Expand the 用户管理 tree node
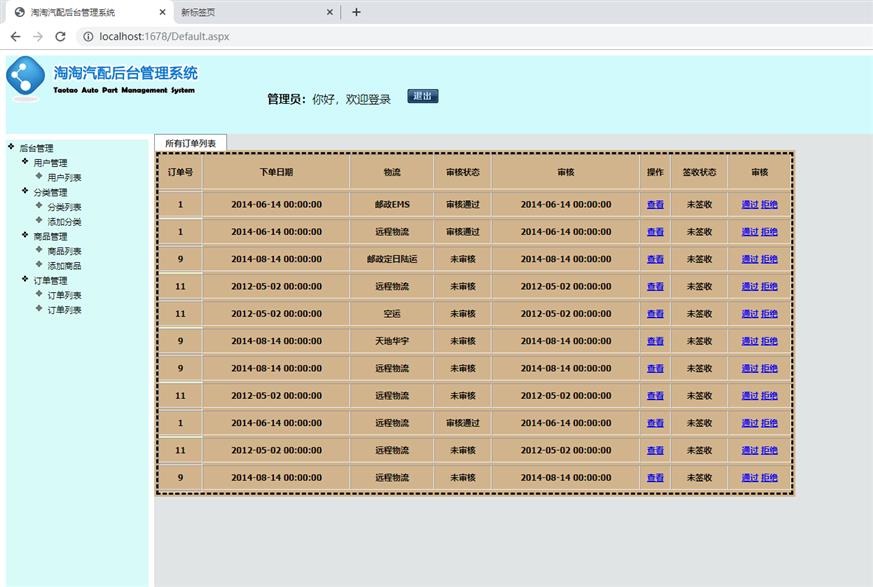 tap(25, 161)
